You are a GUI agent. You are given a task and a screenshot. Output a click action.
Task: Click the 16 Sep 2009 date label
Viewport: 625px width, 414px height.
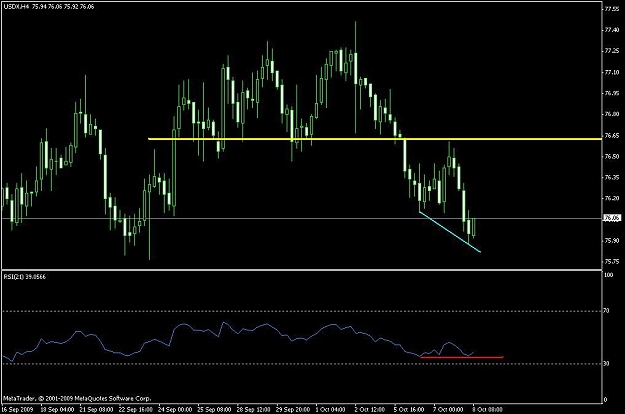click(17, 410)
